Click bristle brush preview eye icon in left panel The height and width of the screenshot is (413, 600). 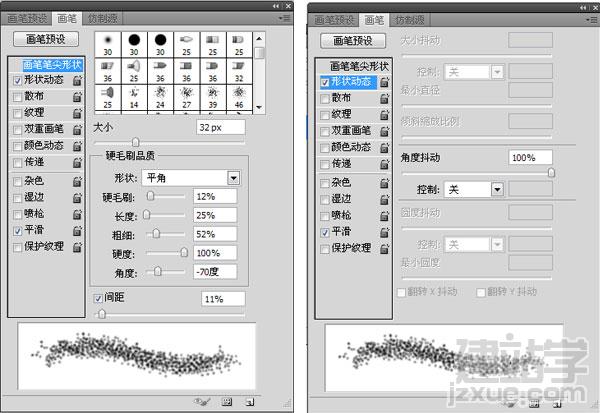(202, 402)
